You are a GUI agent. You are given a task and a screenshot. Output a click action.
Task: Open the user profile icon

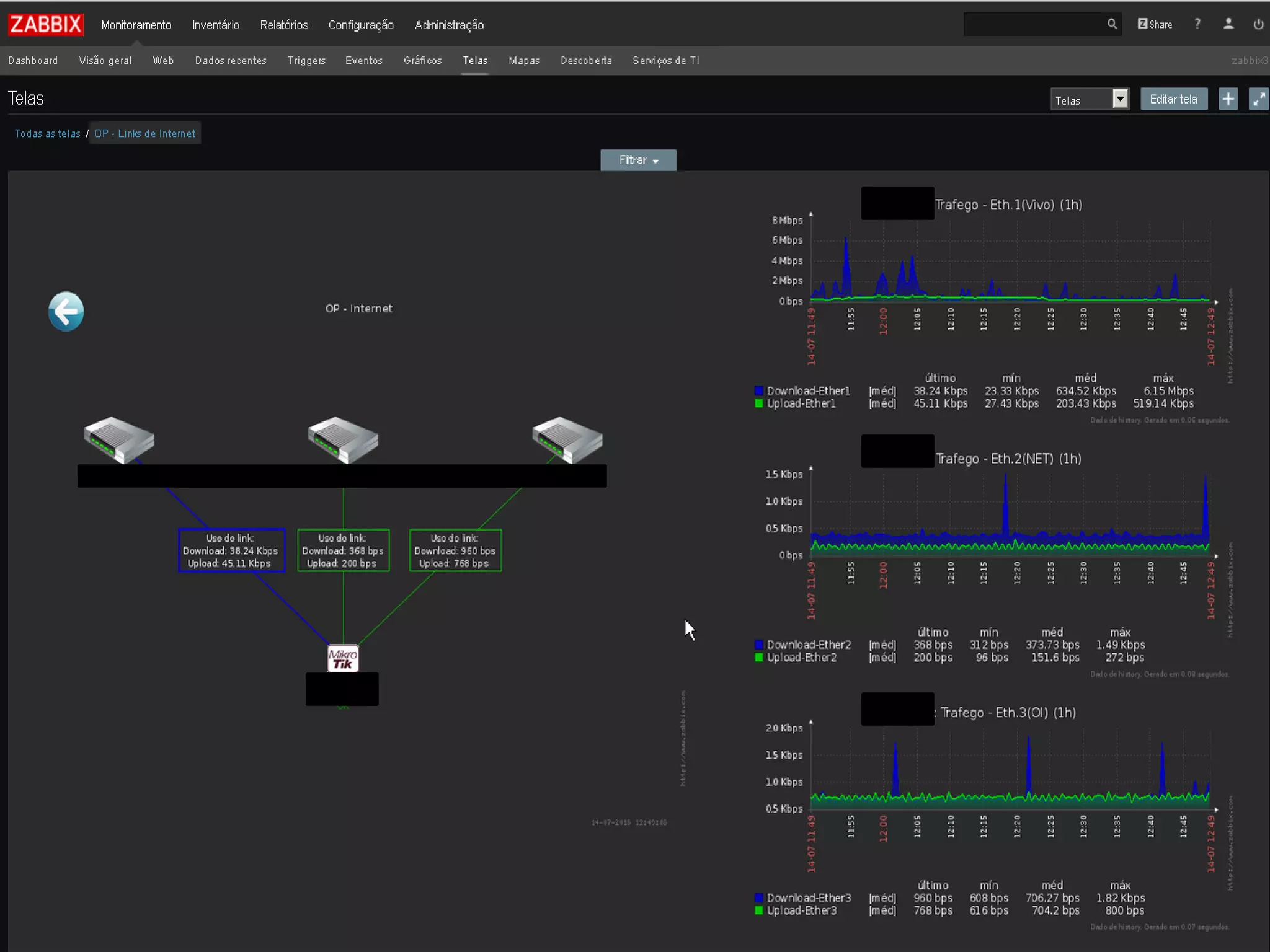1228,24
